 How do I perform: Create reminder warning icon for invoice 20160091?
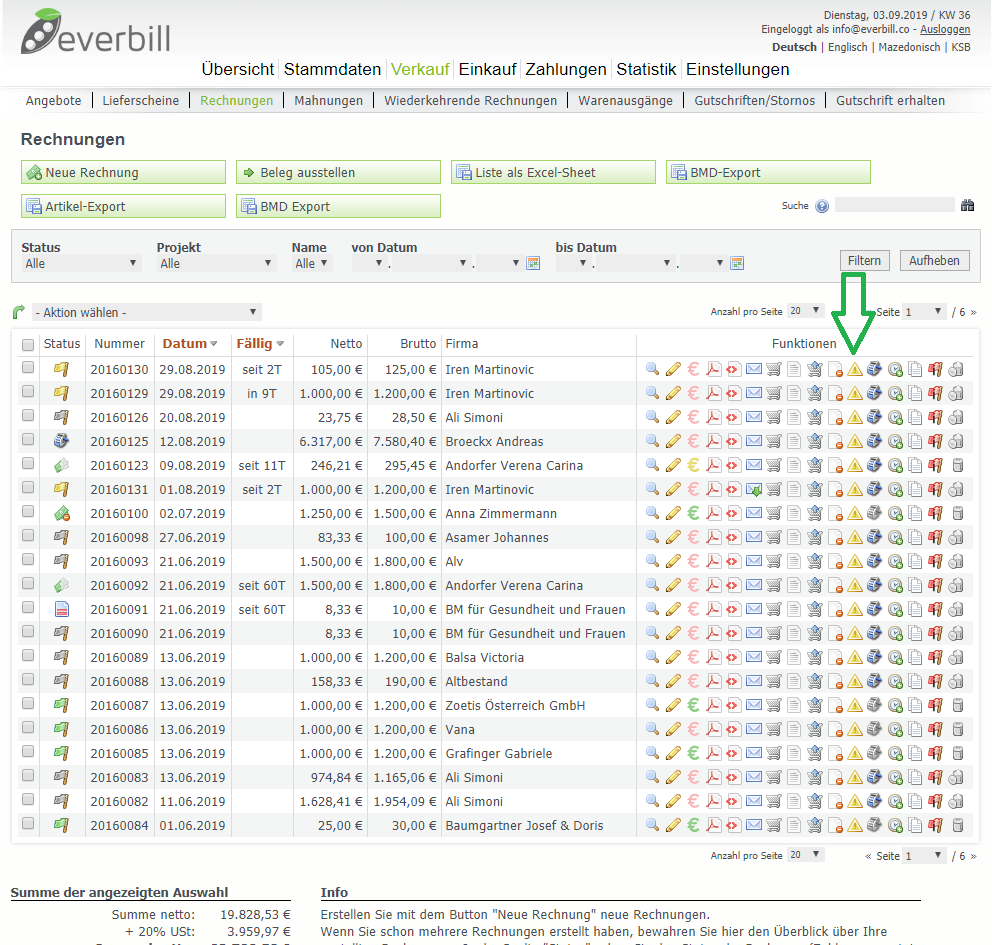[x=855, y=610]
